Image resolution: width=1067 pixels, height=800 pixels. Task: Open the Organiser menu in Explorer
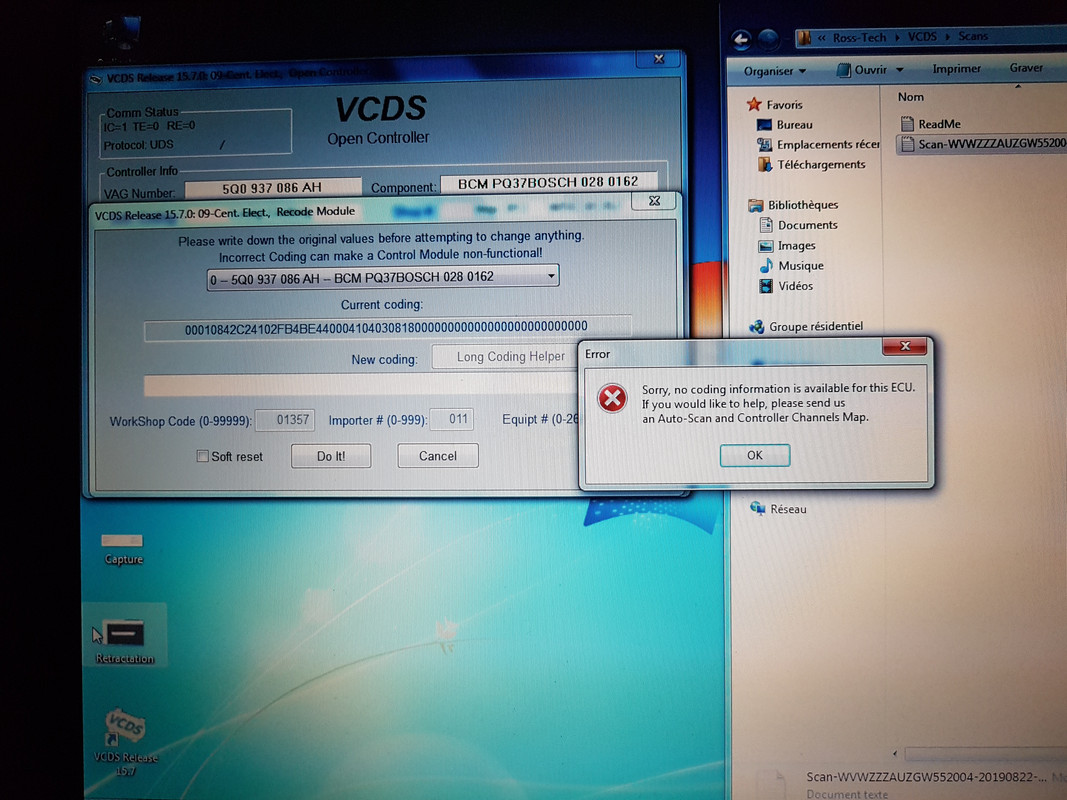pos(774,71)
